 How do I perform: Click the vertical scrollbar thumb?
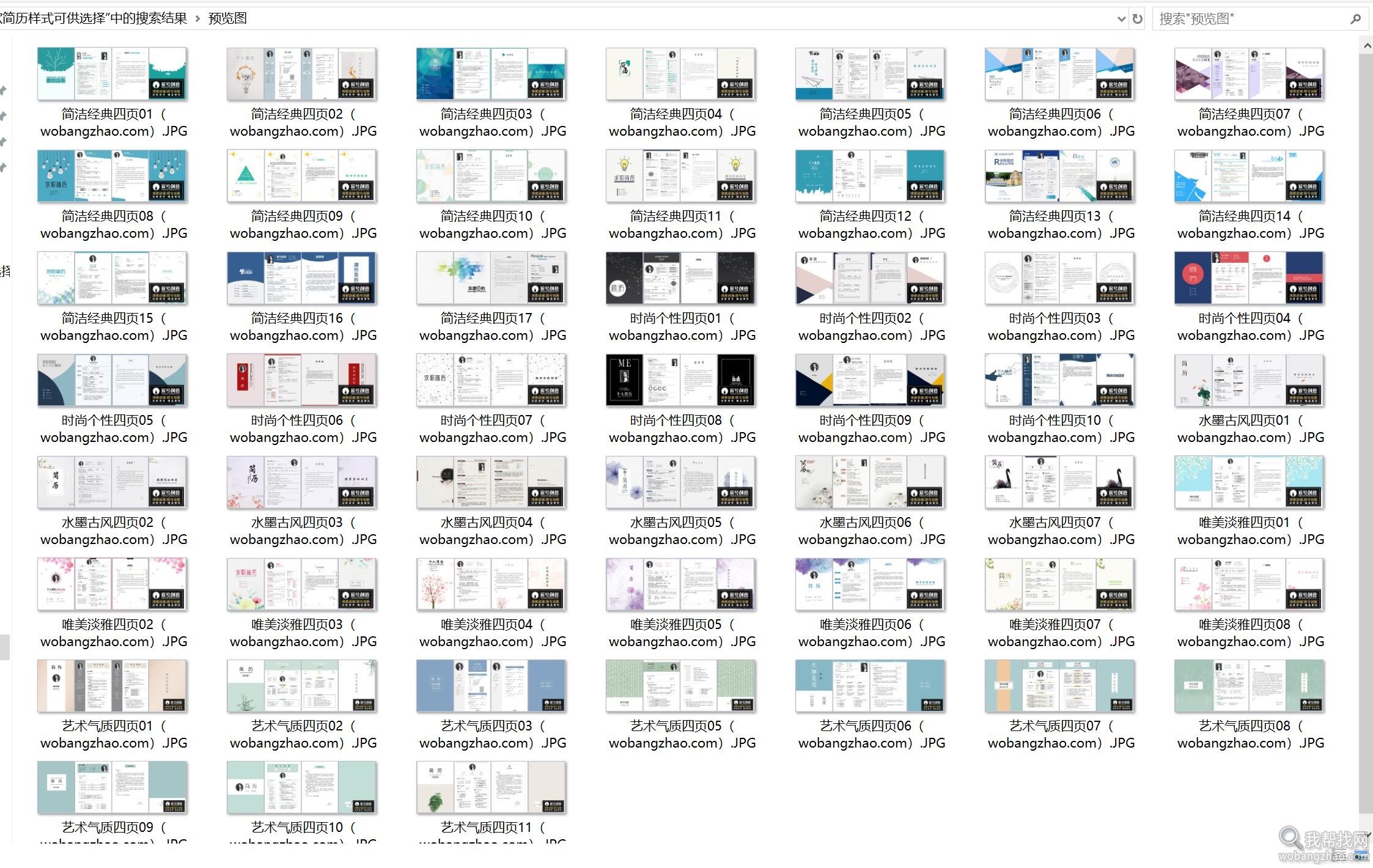(x=1366, y=434)
